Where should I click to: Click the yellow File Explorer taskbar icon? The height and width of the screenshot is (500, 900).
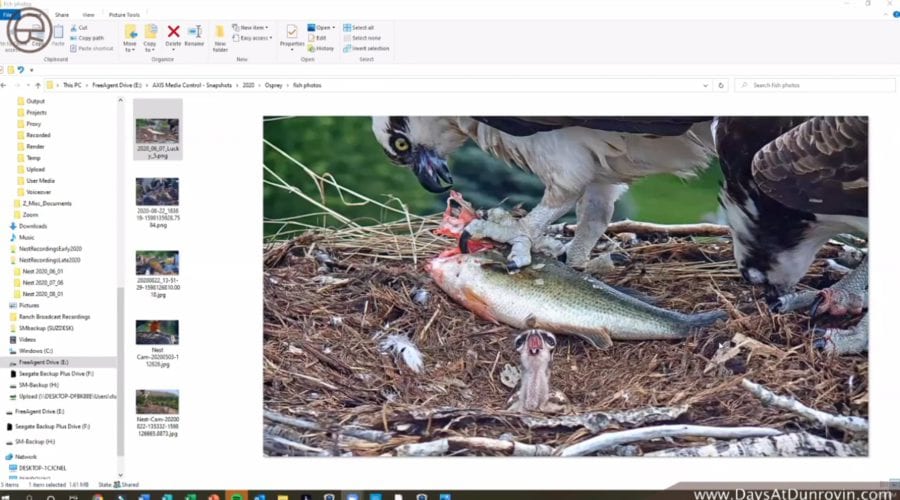(x=282, y=497)
